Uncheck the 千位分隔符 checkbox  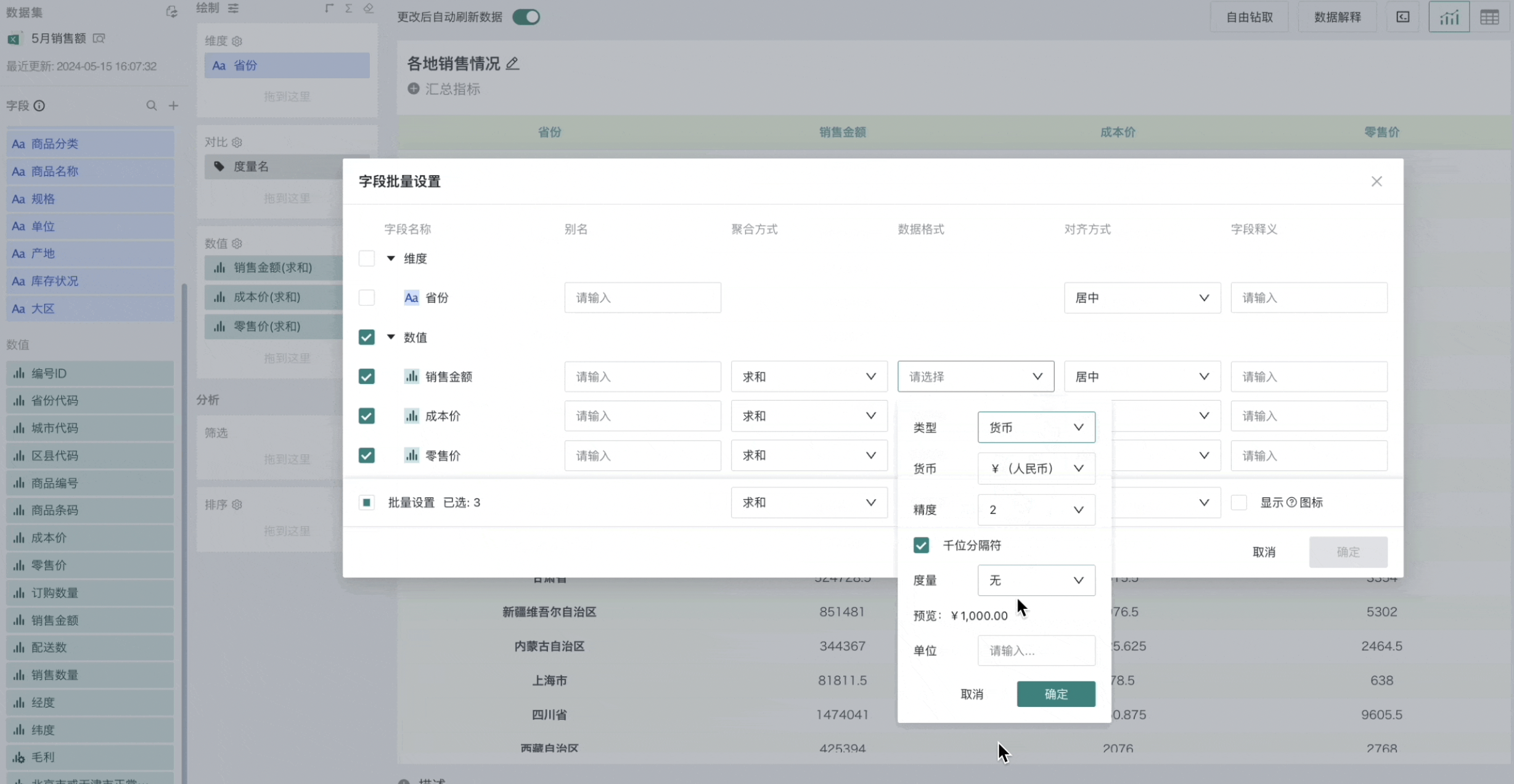(921, 545)
